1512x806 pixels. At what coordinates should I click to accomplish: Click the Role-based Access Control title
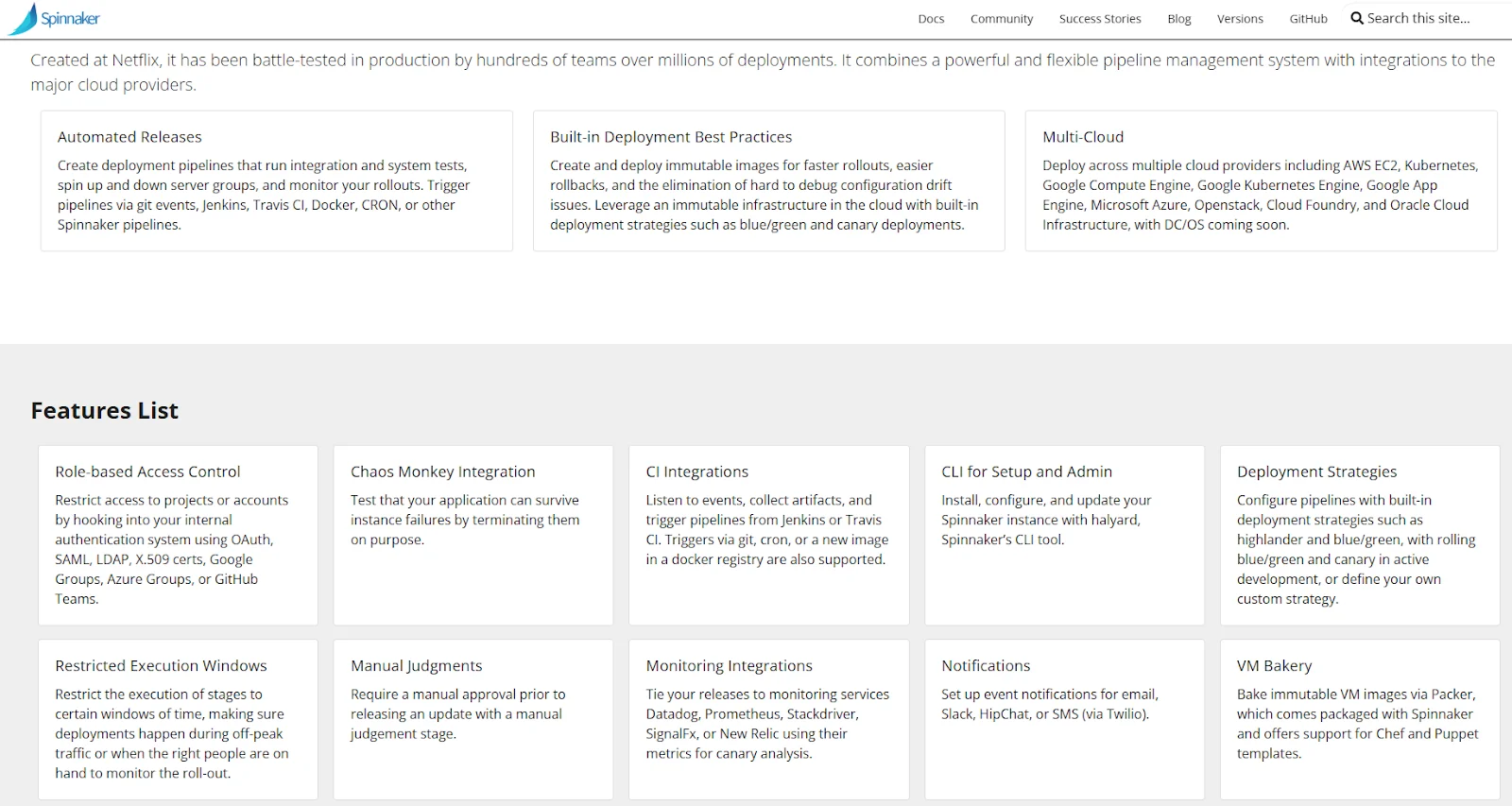tap(147, 472)
